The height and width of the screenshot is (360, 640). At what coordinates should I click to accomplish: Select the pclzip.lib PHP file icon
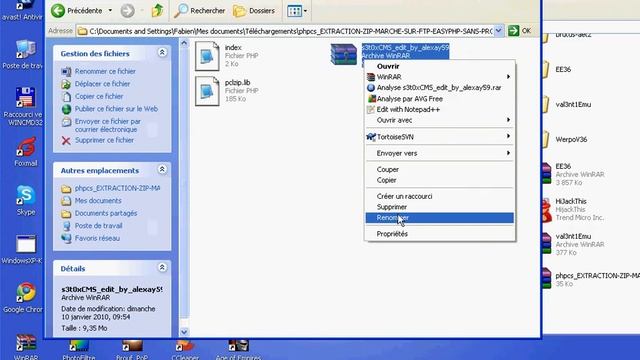coord(207,91)
